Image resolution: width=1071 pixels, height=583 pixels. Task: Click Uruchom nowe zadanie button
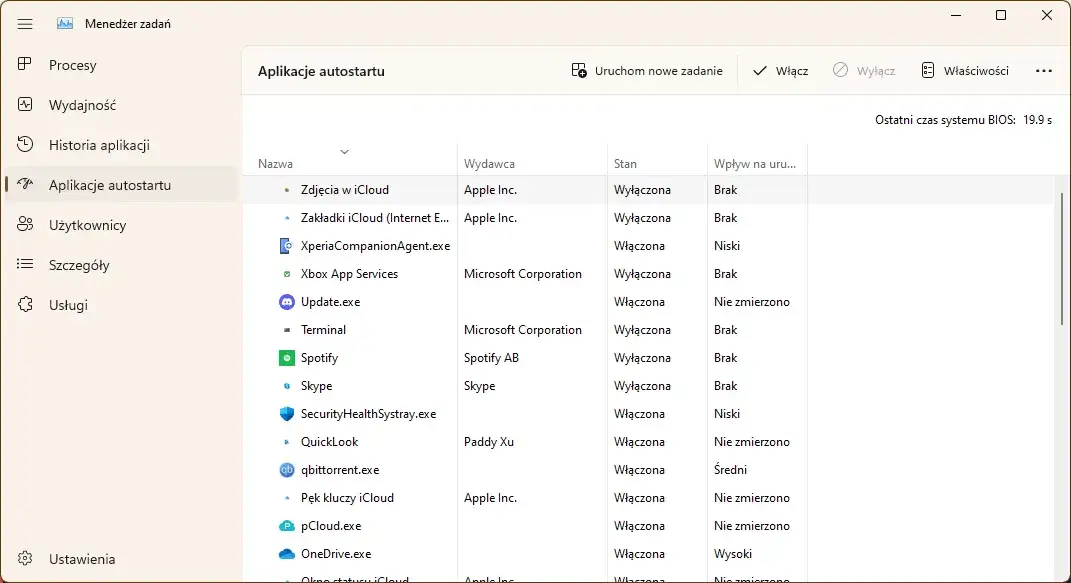pos(646,70)
